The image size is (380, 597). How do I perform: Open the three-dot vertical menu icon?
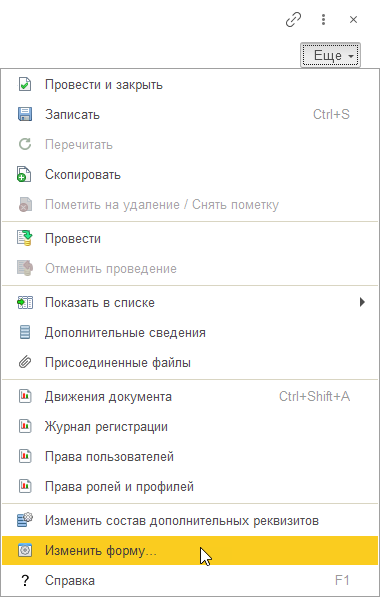pos(323,19)
